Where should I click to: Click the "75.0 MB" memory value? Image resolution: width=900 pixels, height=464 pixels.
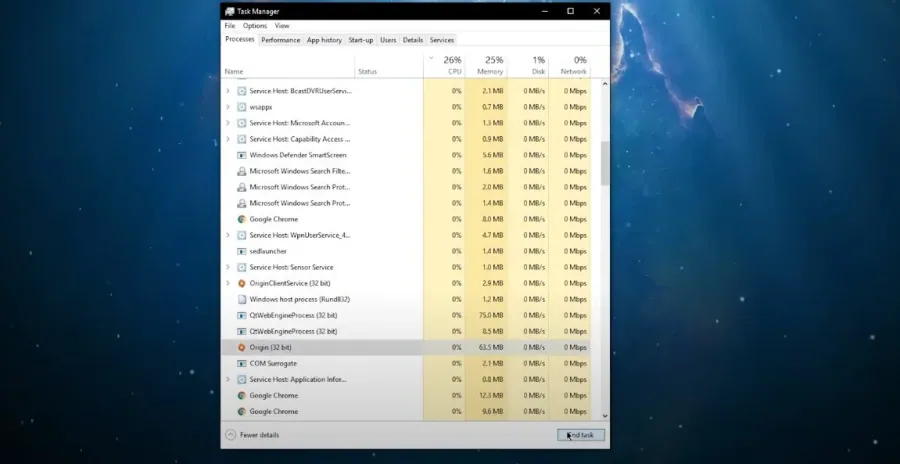point(491,315)
